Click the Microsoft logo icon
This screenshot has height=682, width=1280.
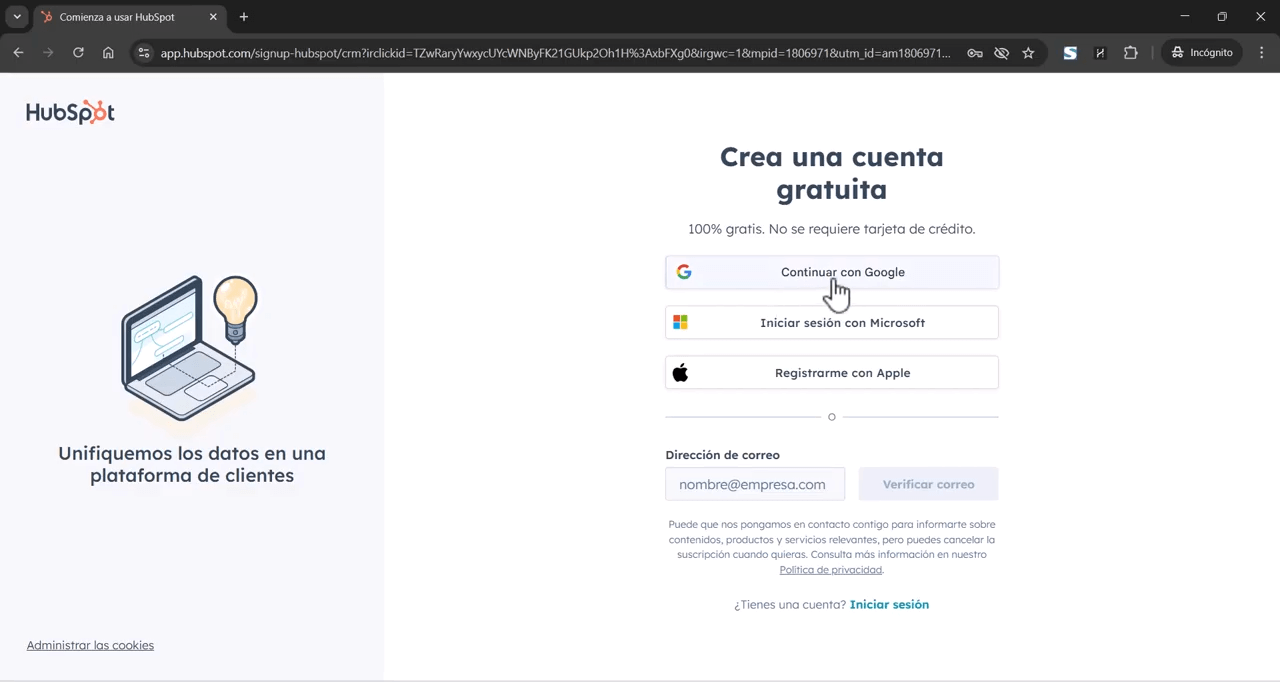coord(680,322)
